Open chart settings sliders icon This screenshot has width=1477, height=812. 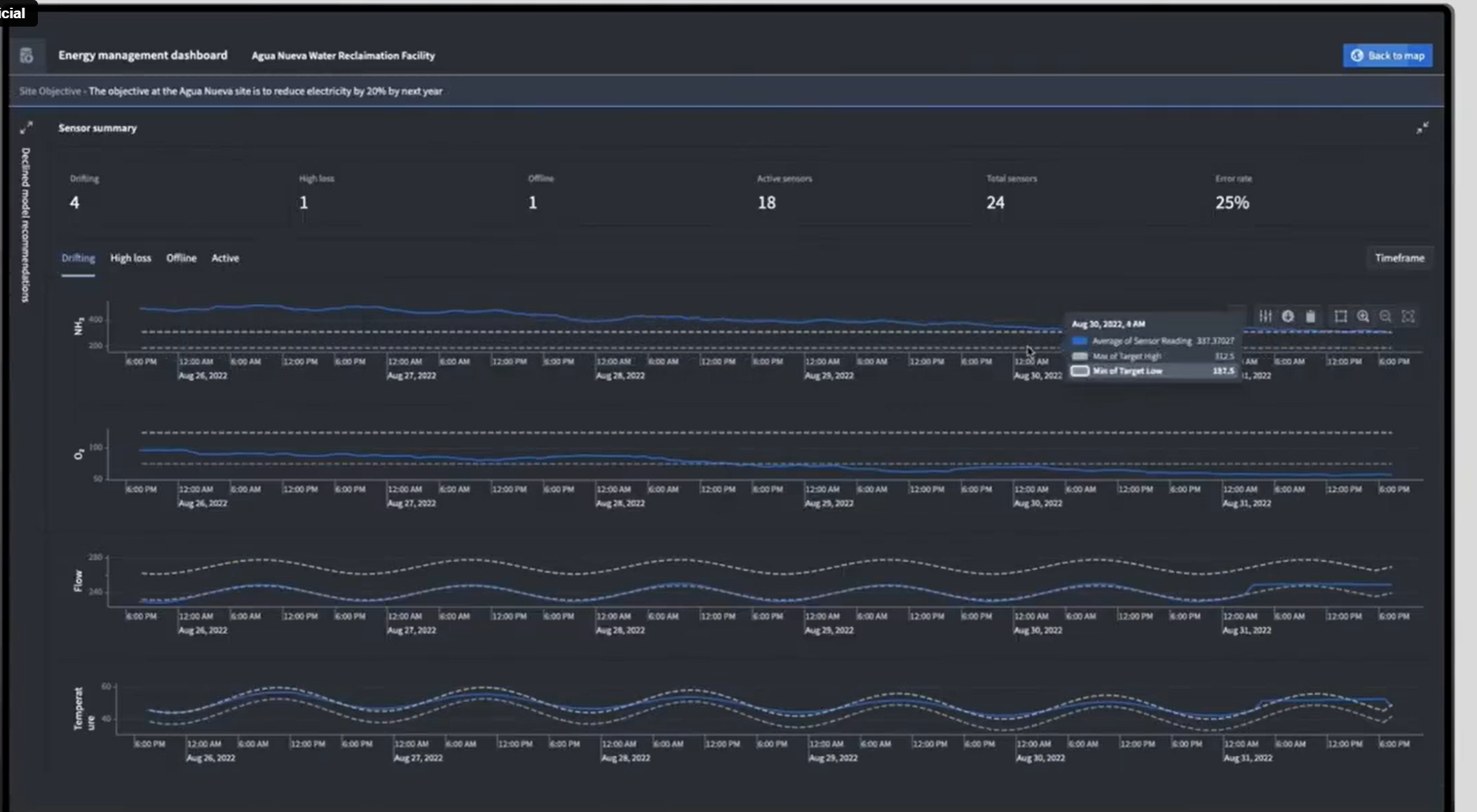[x=1265, y=317]
